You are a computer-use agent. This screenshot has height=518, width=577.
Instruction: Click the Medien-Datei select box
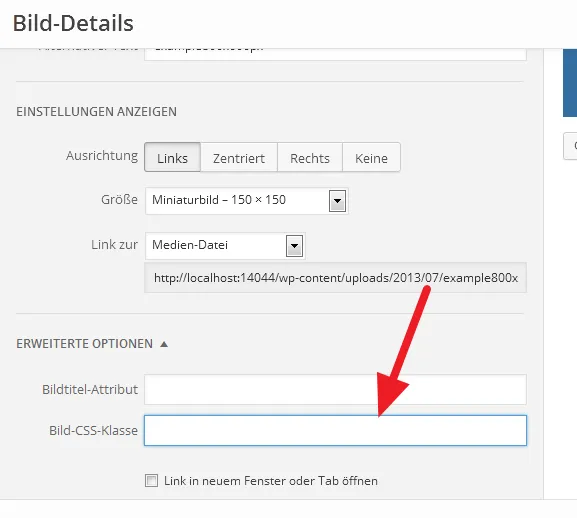[225, 246]
